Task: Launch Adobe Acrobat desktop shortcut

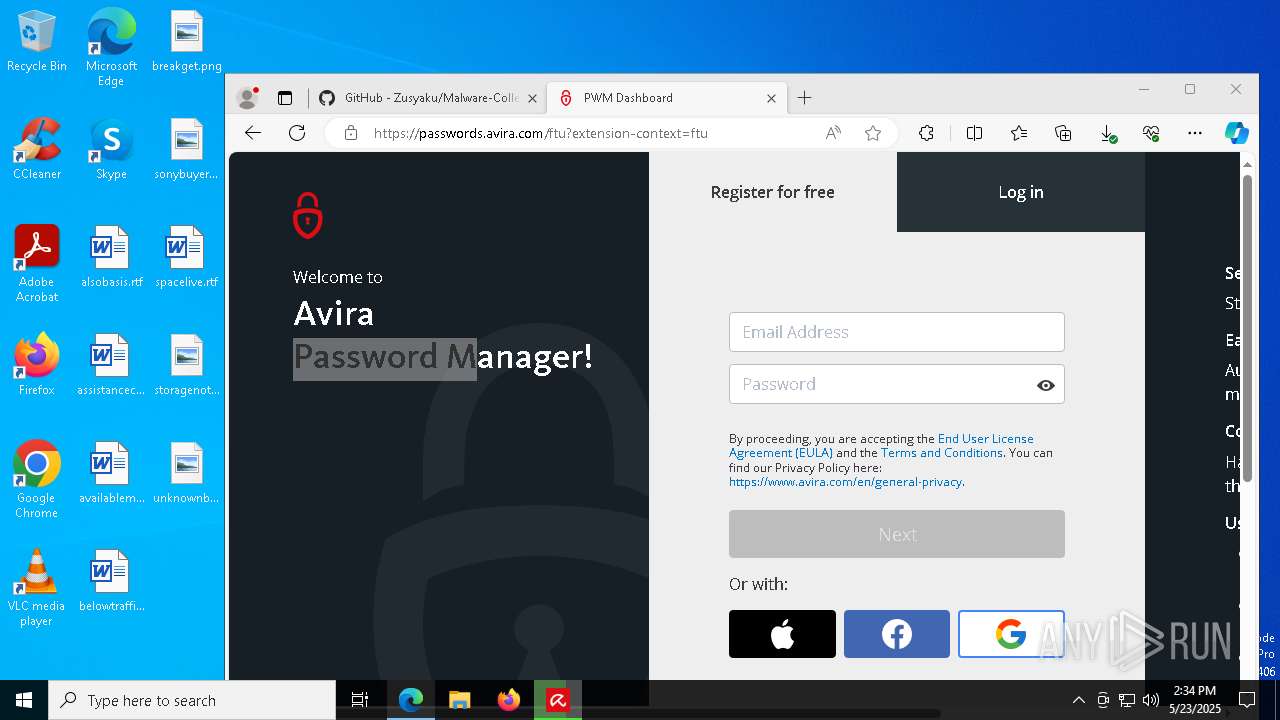Action: point(37,264)
